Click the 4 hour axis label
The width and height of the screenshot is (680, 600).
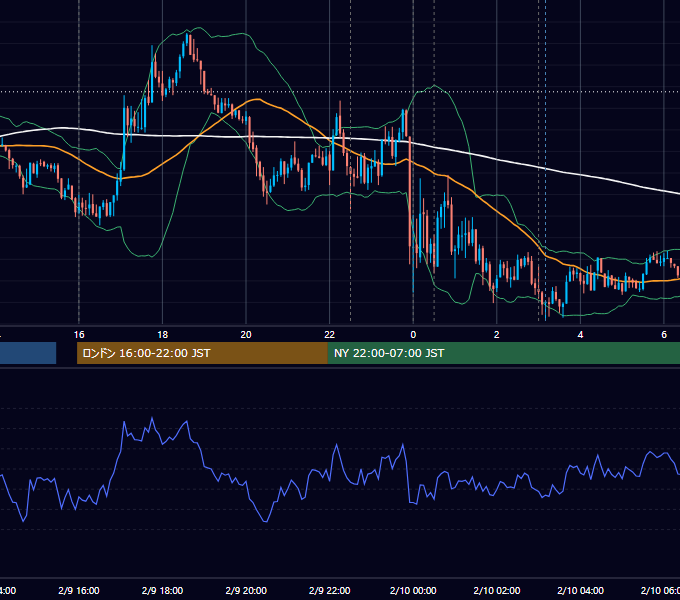580,335
